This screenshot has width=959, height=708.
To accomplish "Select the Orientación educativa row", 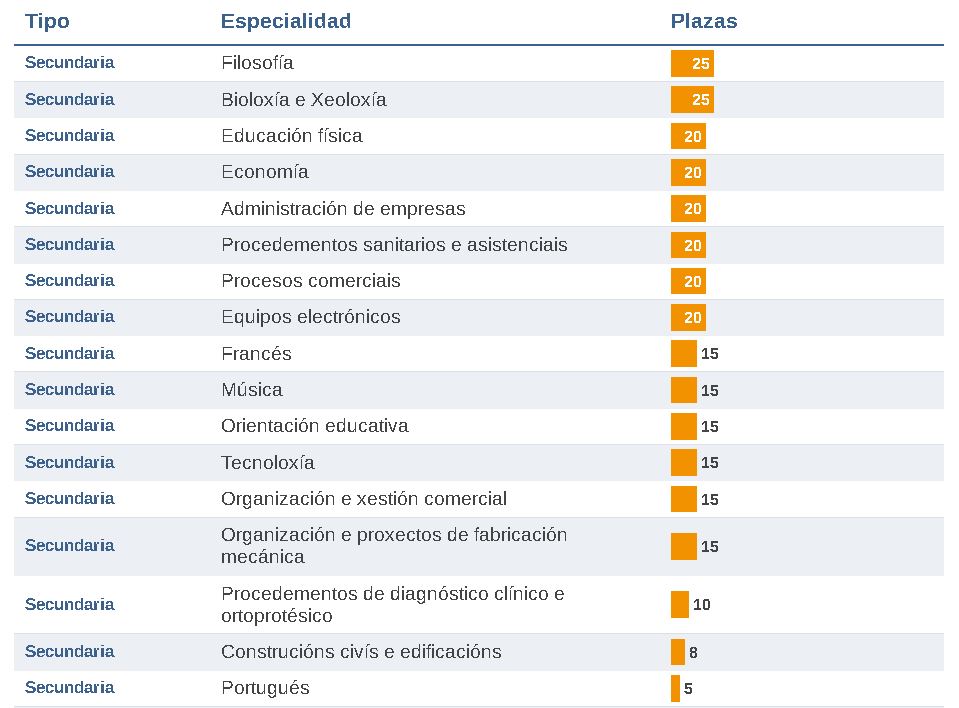I will (x=314, y=426).
